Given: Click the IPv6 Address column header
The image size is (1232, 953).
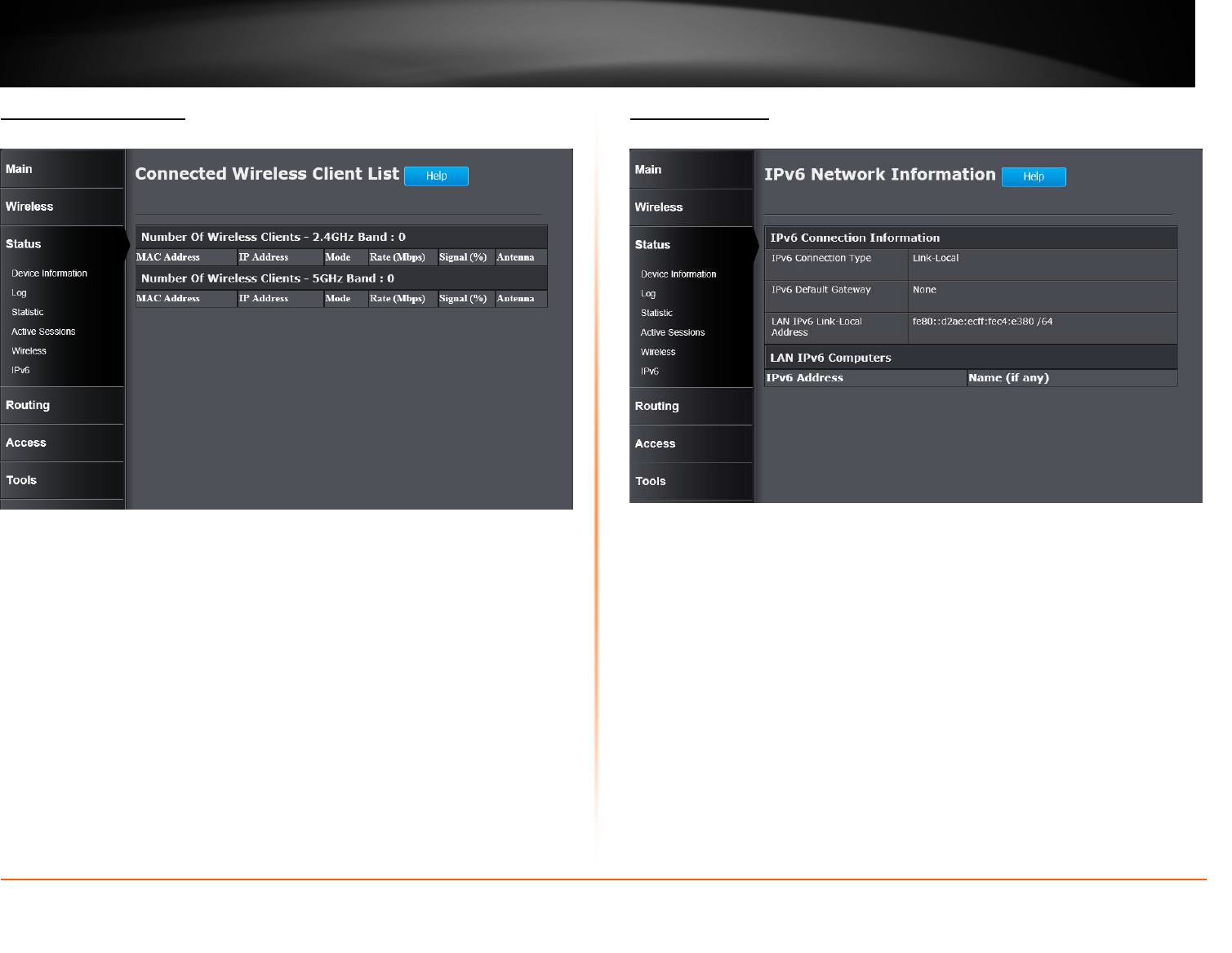Looking at the screenshot, I should click(865, 378).
